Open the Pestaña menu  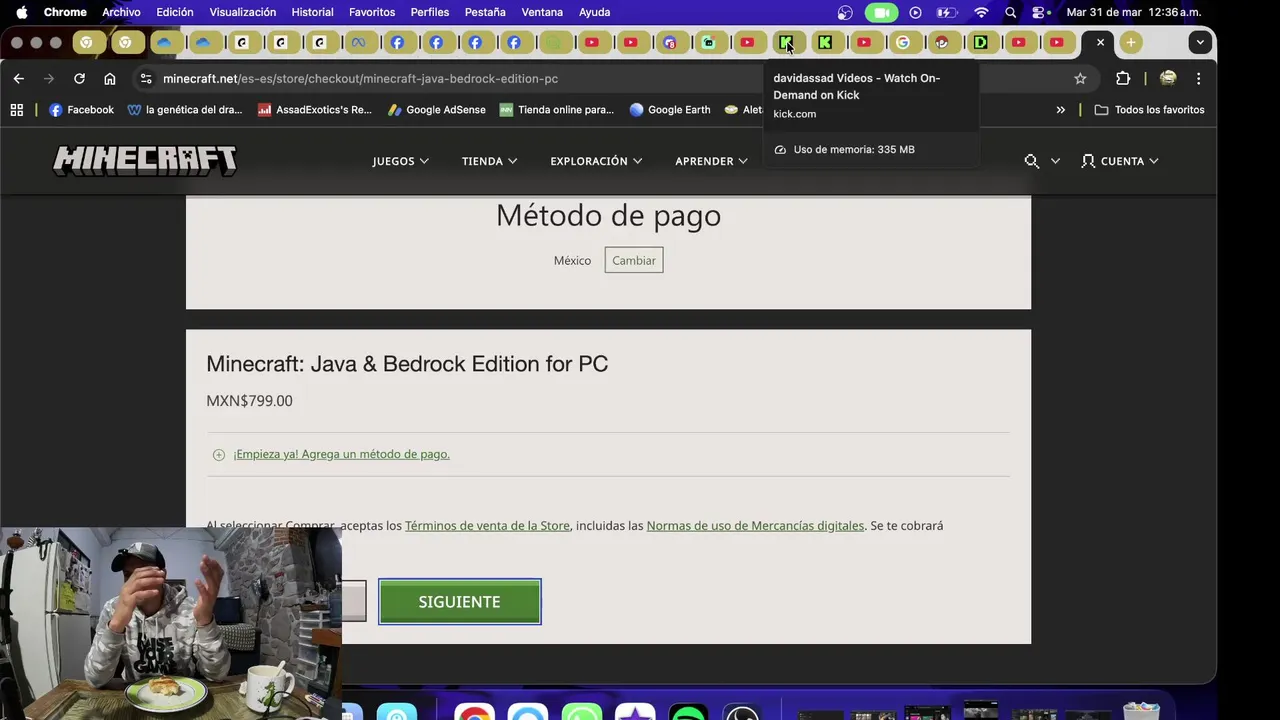[485, 12]
